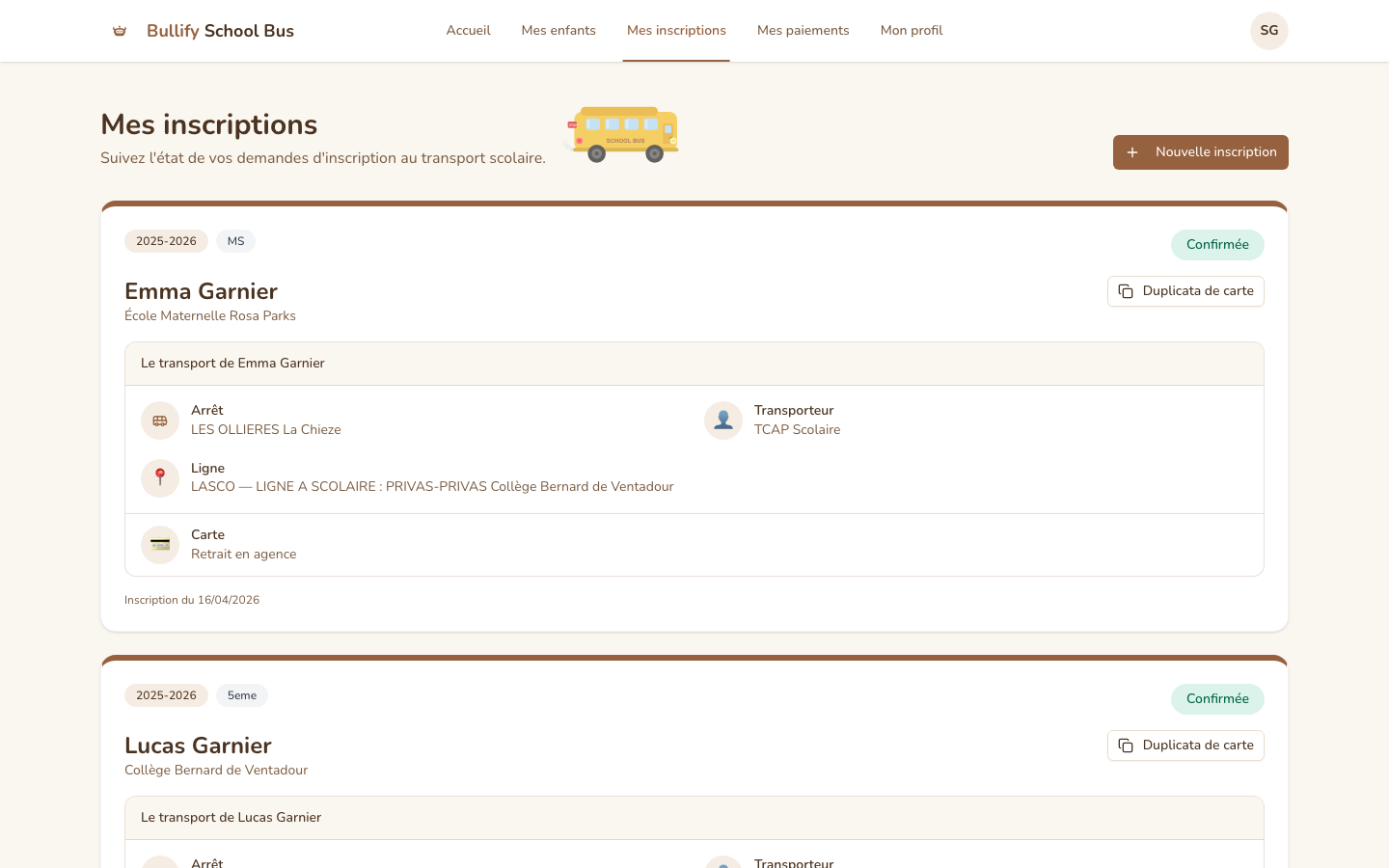Open the Mon profil page
This screenshot has width=1389, height=868.
[x=911, y=31]
